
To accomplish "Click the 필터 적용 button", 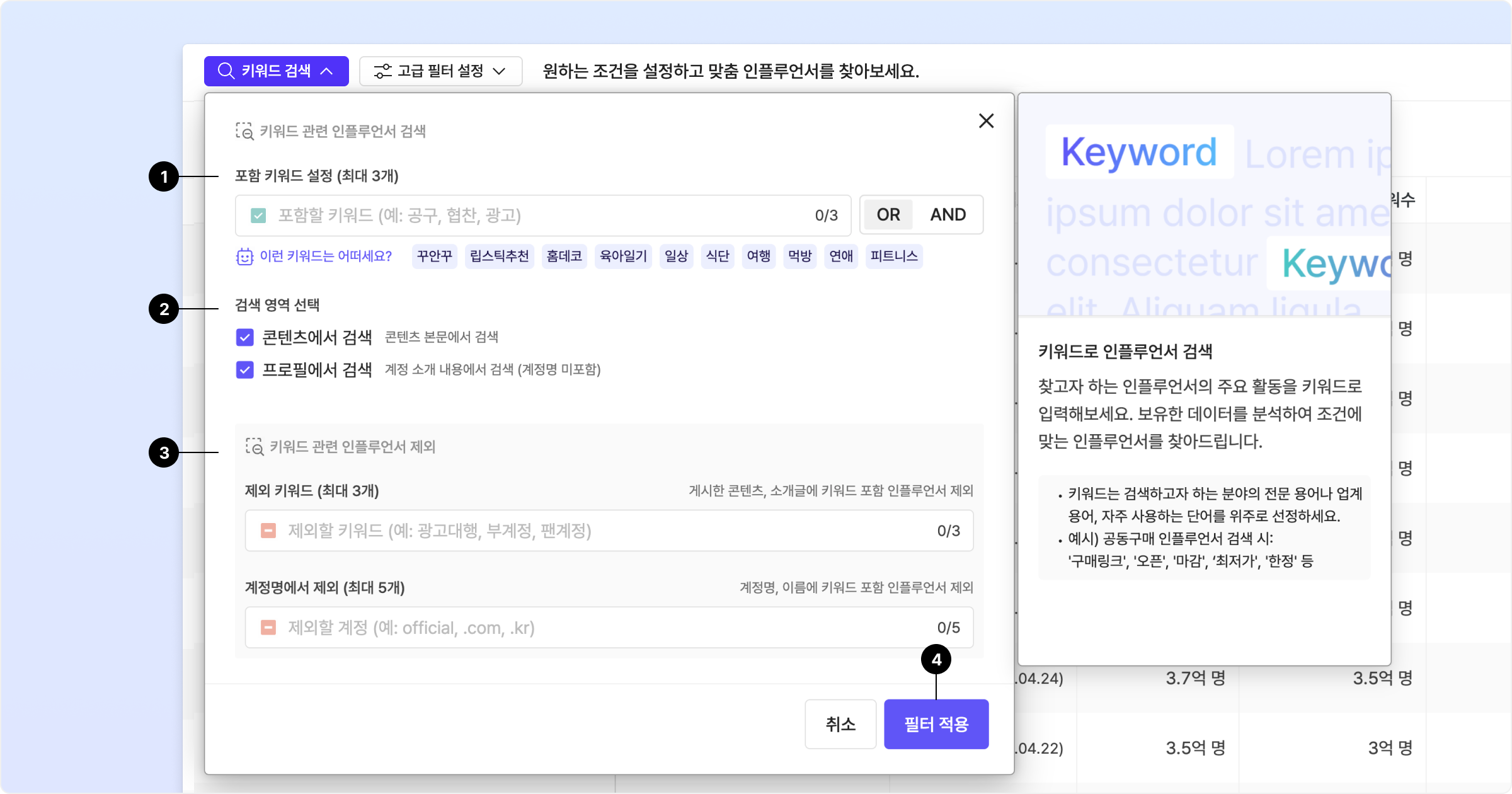I will tap(936, 724).
